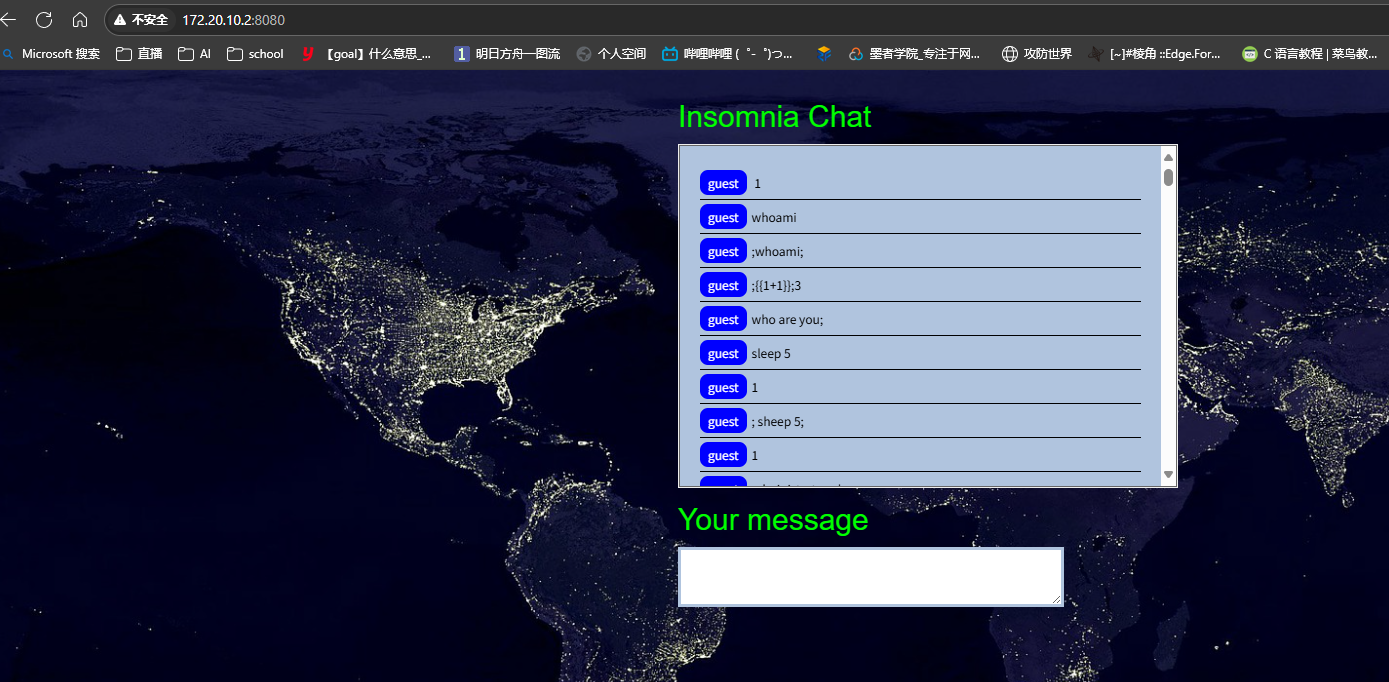Expand the school bookmark folder
Viewport: 1389px width, 682px height.
tap(255, 54)
